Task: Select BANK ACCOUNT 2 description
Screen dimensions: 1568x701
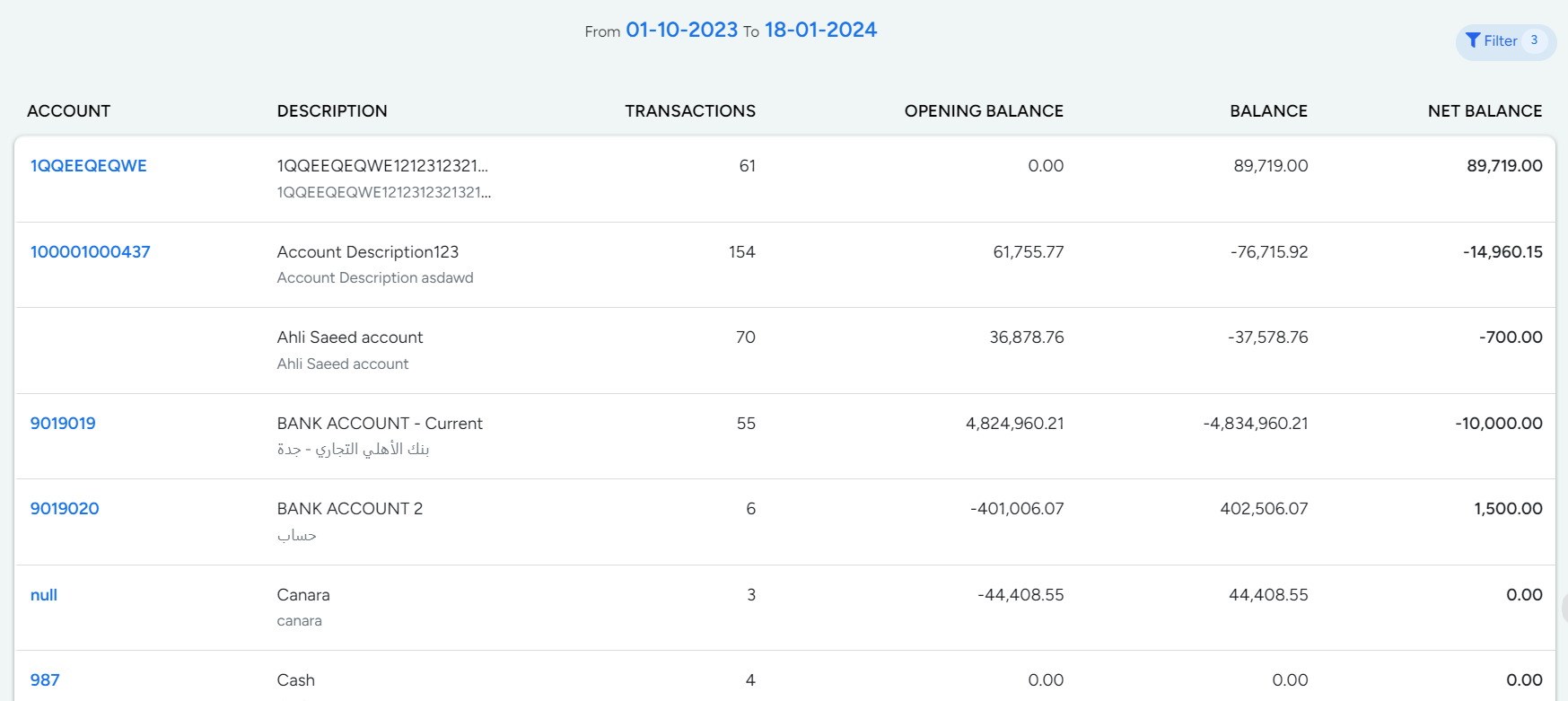Action: pyautogui.click(x=350, y=509)
